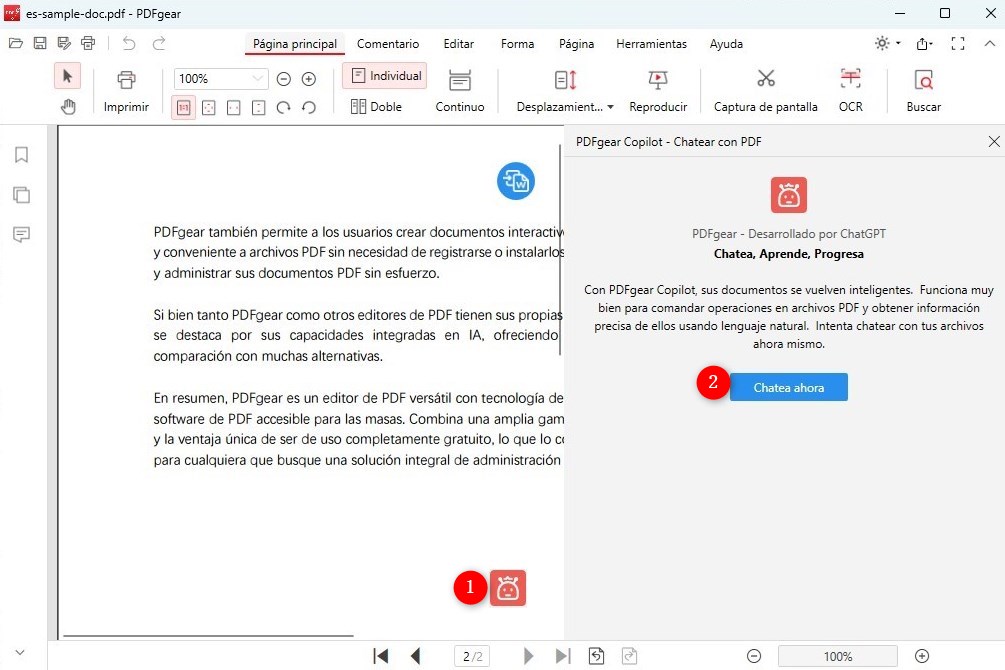Launch the OCR tool
This screenshot has height=670, width=1005.
(851, 90)
